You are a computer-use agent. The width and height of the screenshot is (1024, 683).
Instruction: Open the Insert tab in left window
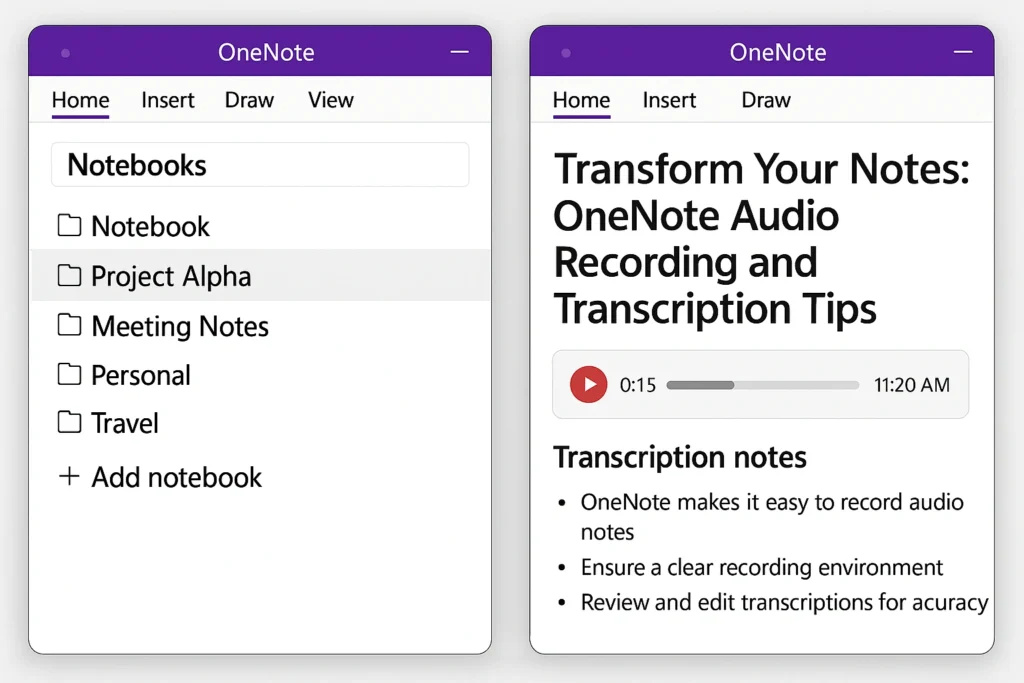(x=168, y=100)
